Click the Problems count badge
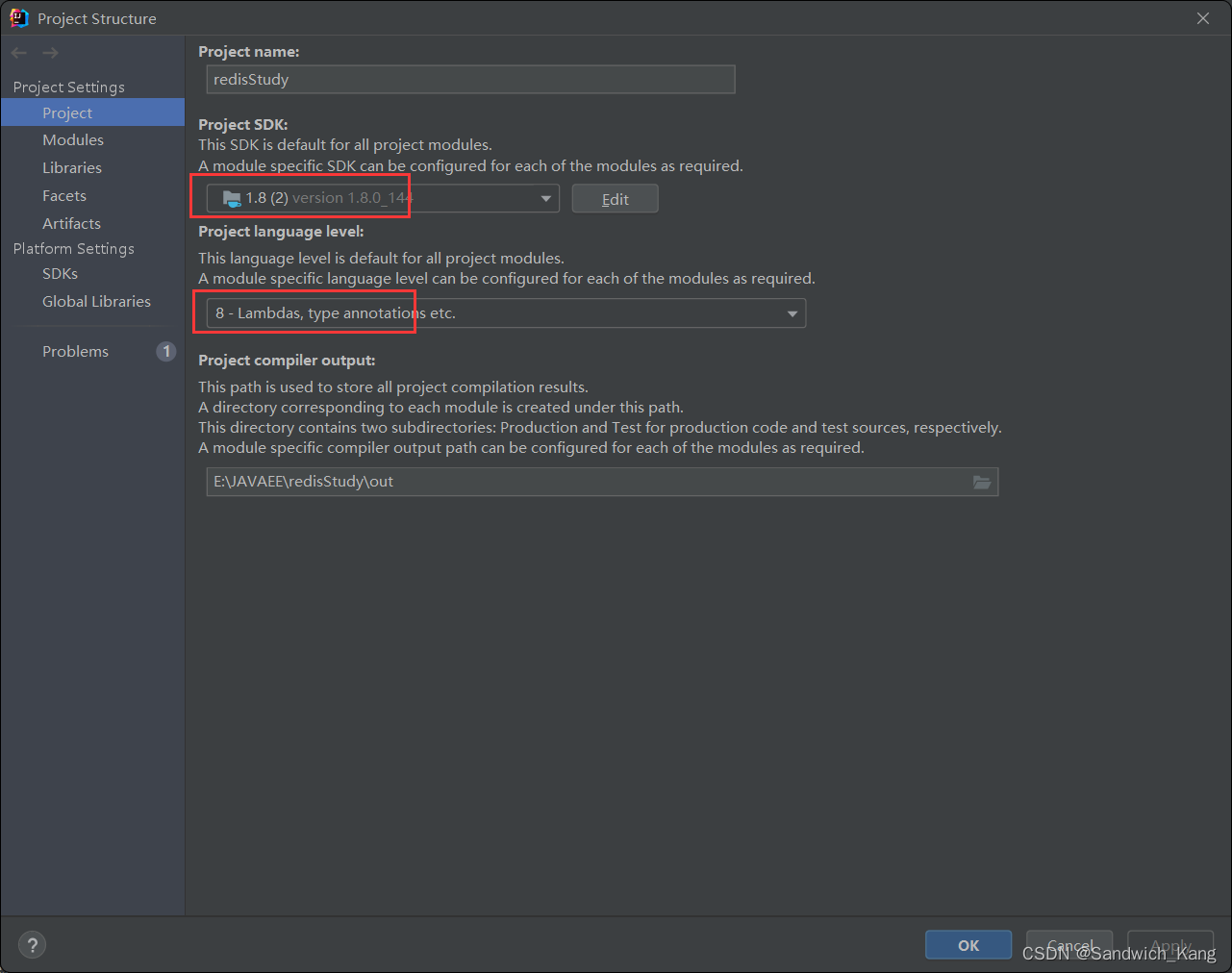 coord(165,351)
